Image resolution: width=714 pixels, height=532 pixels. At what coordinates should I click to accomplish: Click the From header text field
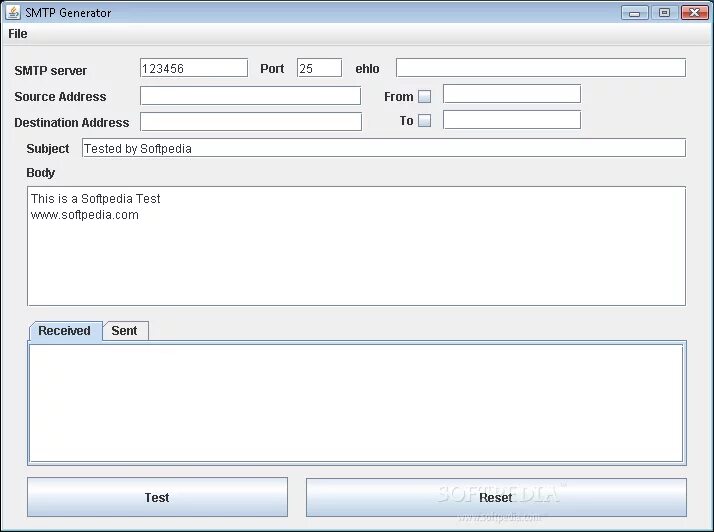512,94
